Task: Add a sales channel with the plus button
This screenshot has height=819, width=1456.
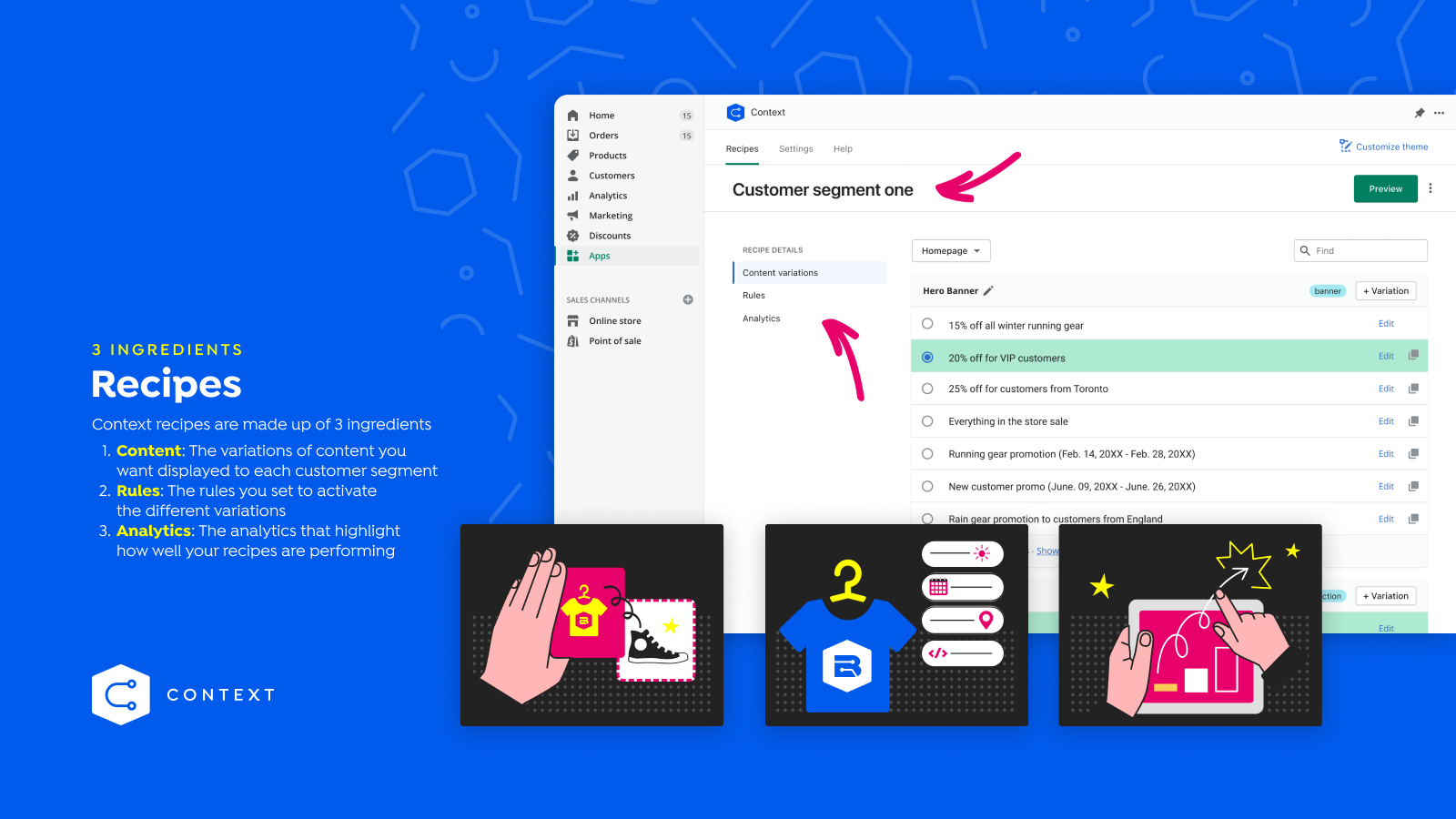Action: click(x=688, y=298)
